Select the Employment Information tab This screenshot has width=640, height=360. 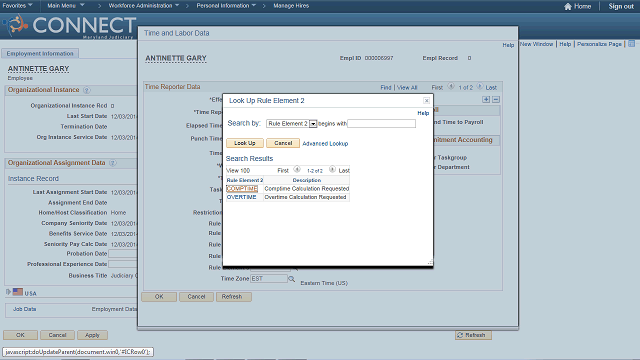[40, 53]
